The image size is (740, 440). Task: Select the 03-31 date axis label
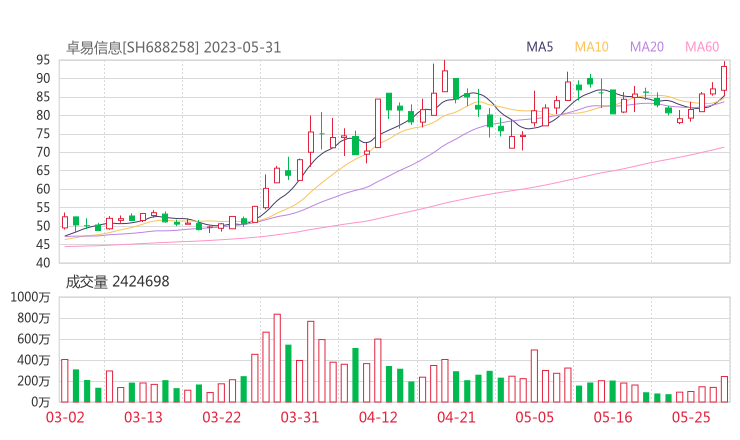pyautogui.click(x=299, y=417)
